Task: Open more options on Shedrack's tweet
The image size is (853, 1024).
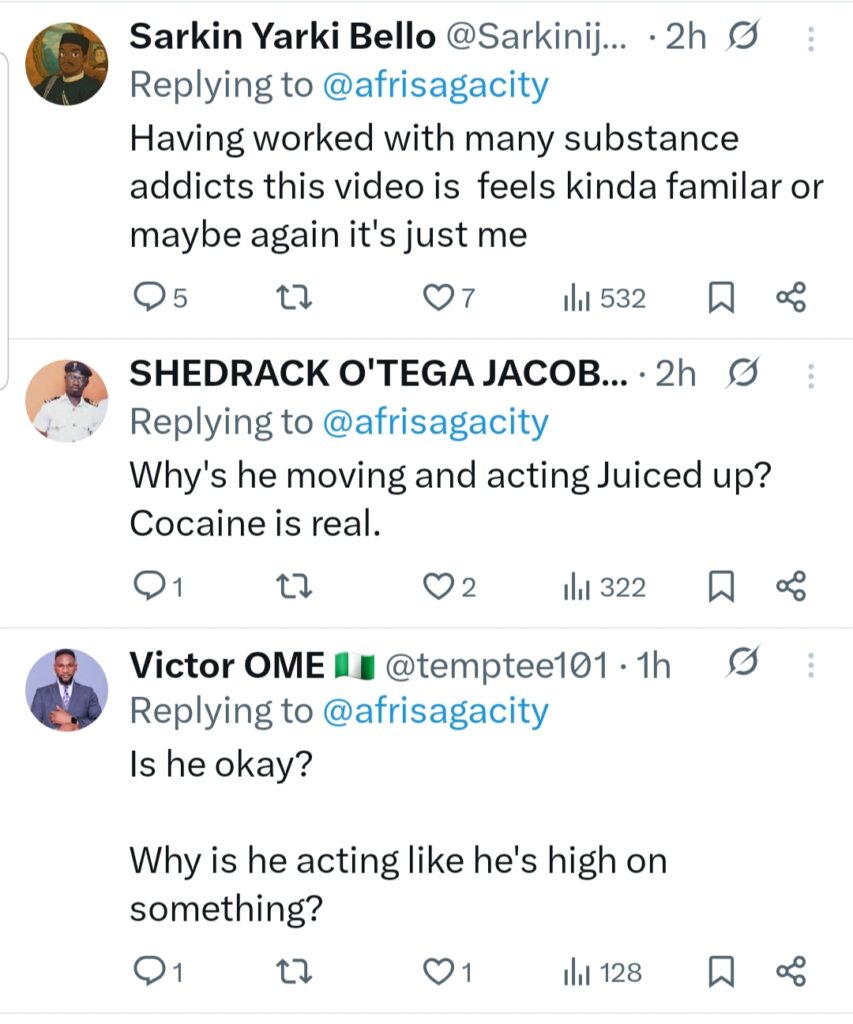Action: pyautogui.click(x=810, y=376)
